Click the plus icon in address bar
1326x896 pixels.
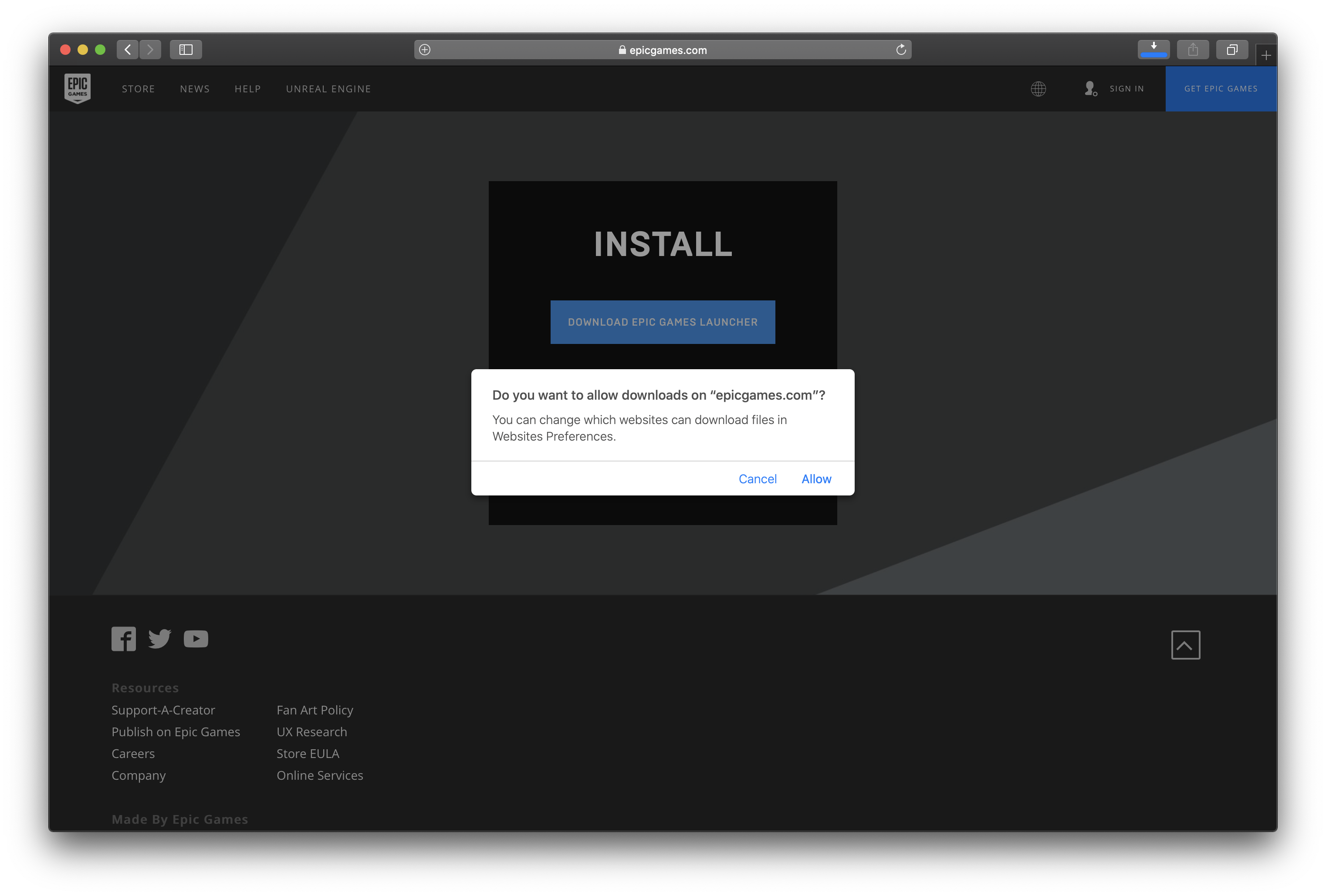(x=425, y=50)
